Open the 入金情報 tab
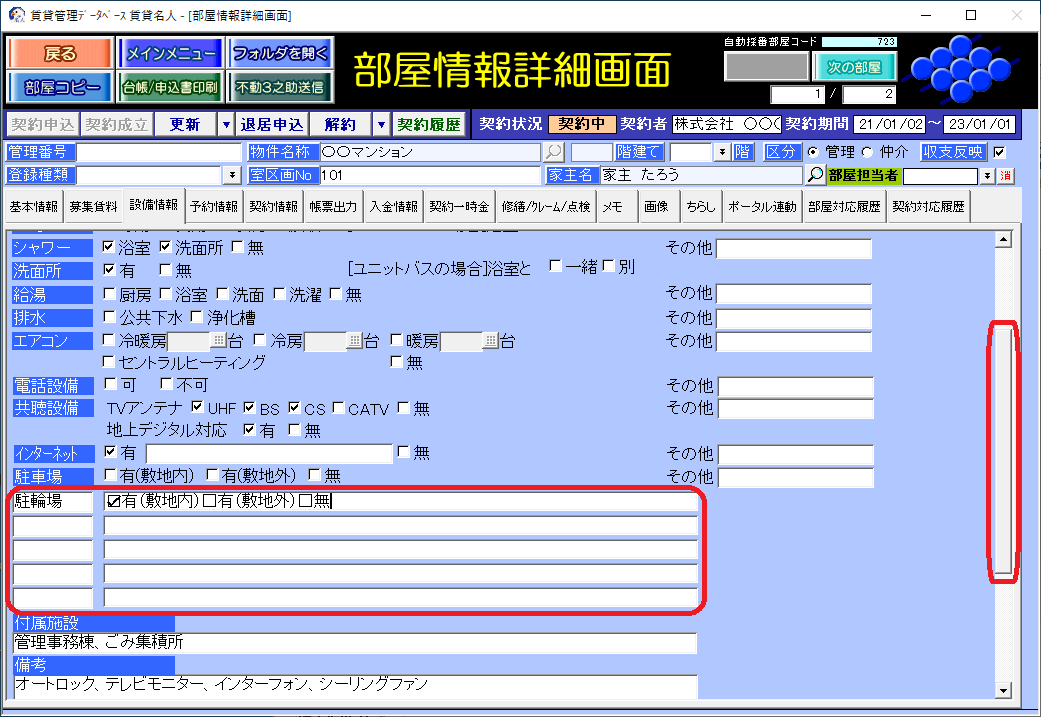This screenshot has width=1041, height=717. coord(393,207)
